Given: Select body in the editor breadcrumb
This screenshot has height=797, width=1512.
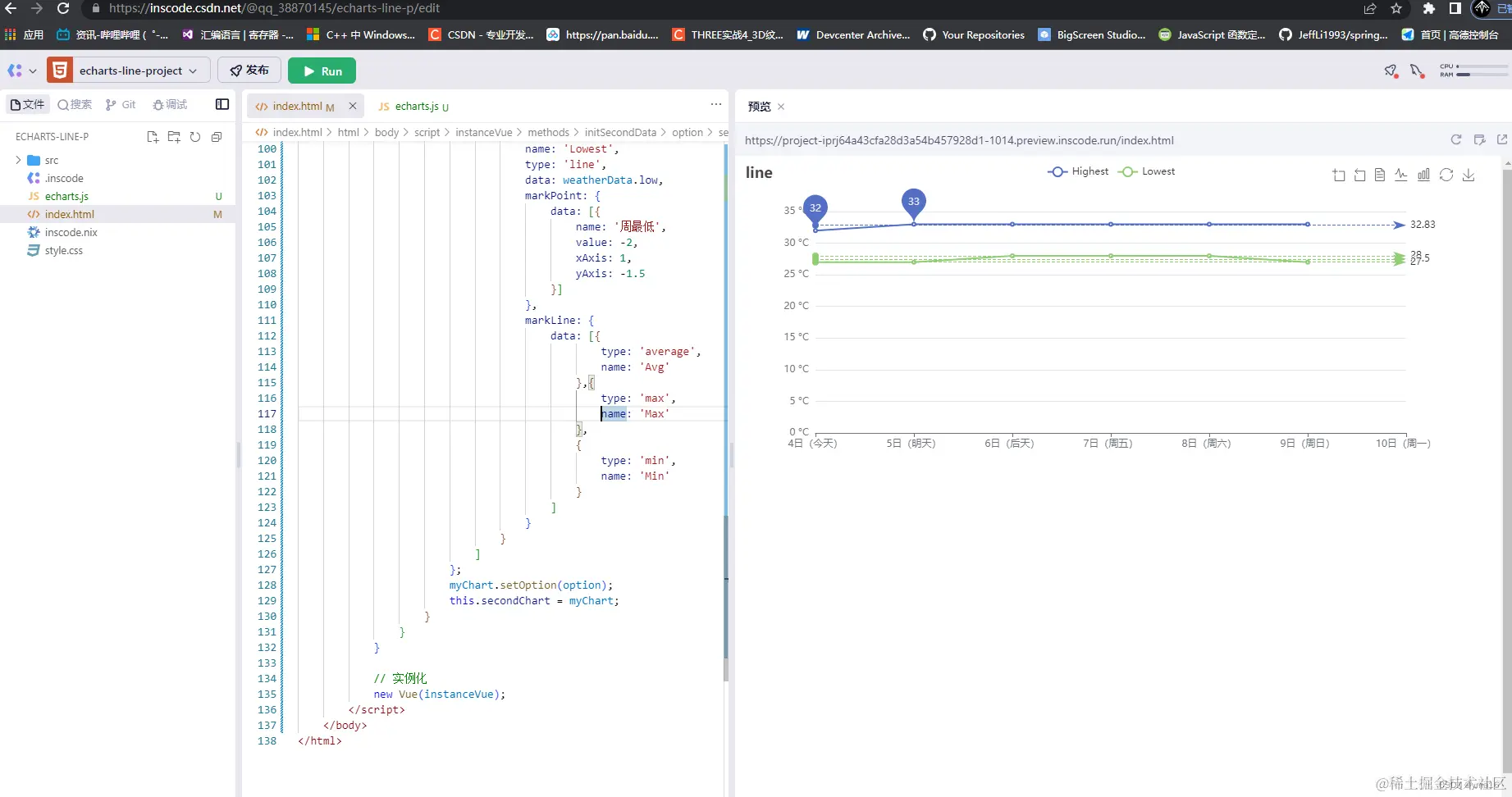Looking at the screenshot, I should point(386,132).
